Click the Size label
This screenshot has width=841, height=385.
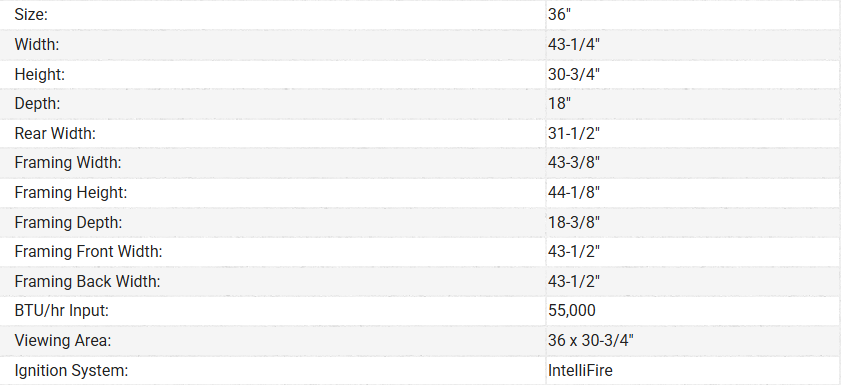[x=31, y=14]
